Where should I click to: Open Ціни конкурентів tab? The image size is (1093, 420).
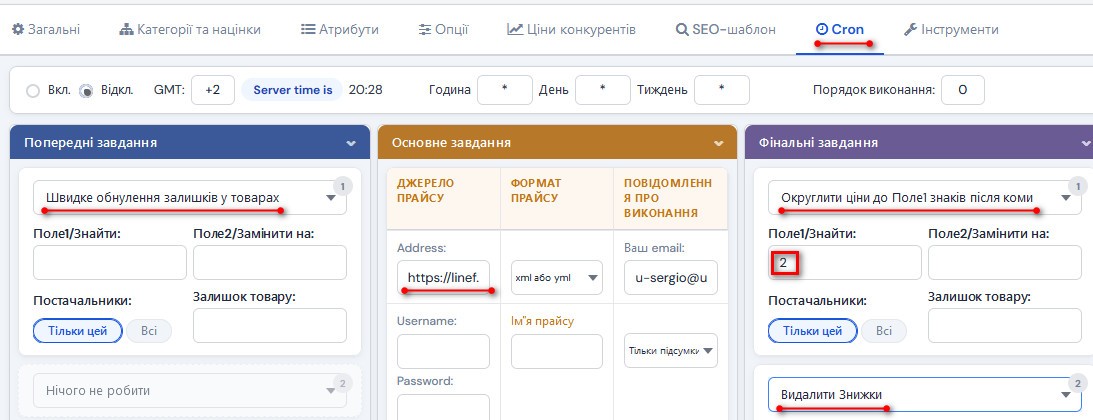click(572, 30)
